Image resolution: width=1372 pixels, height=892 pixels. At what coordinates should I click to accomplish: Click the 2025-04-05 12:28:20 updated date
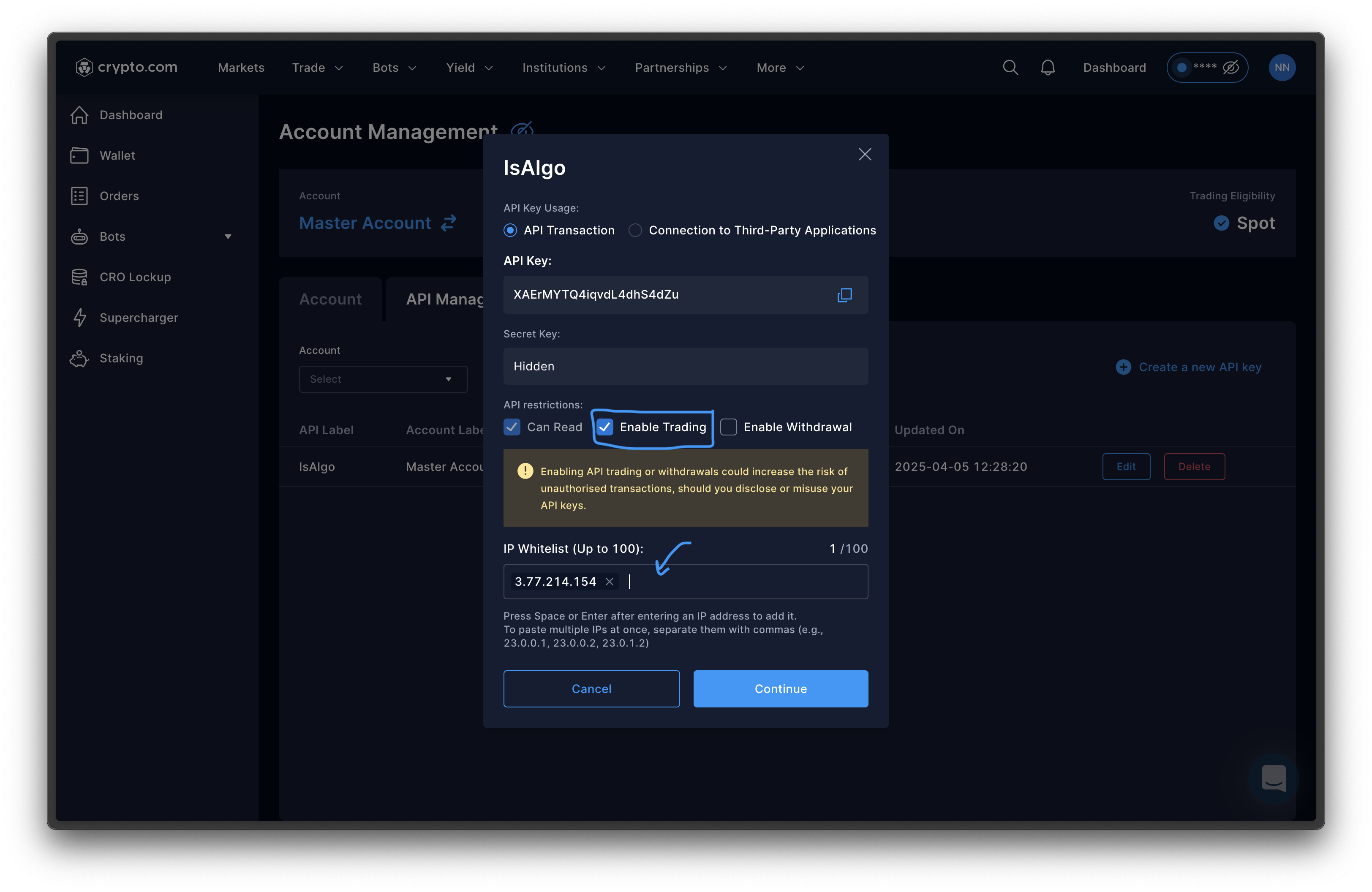(961, 467)
